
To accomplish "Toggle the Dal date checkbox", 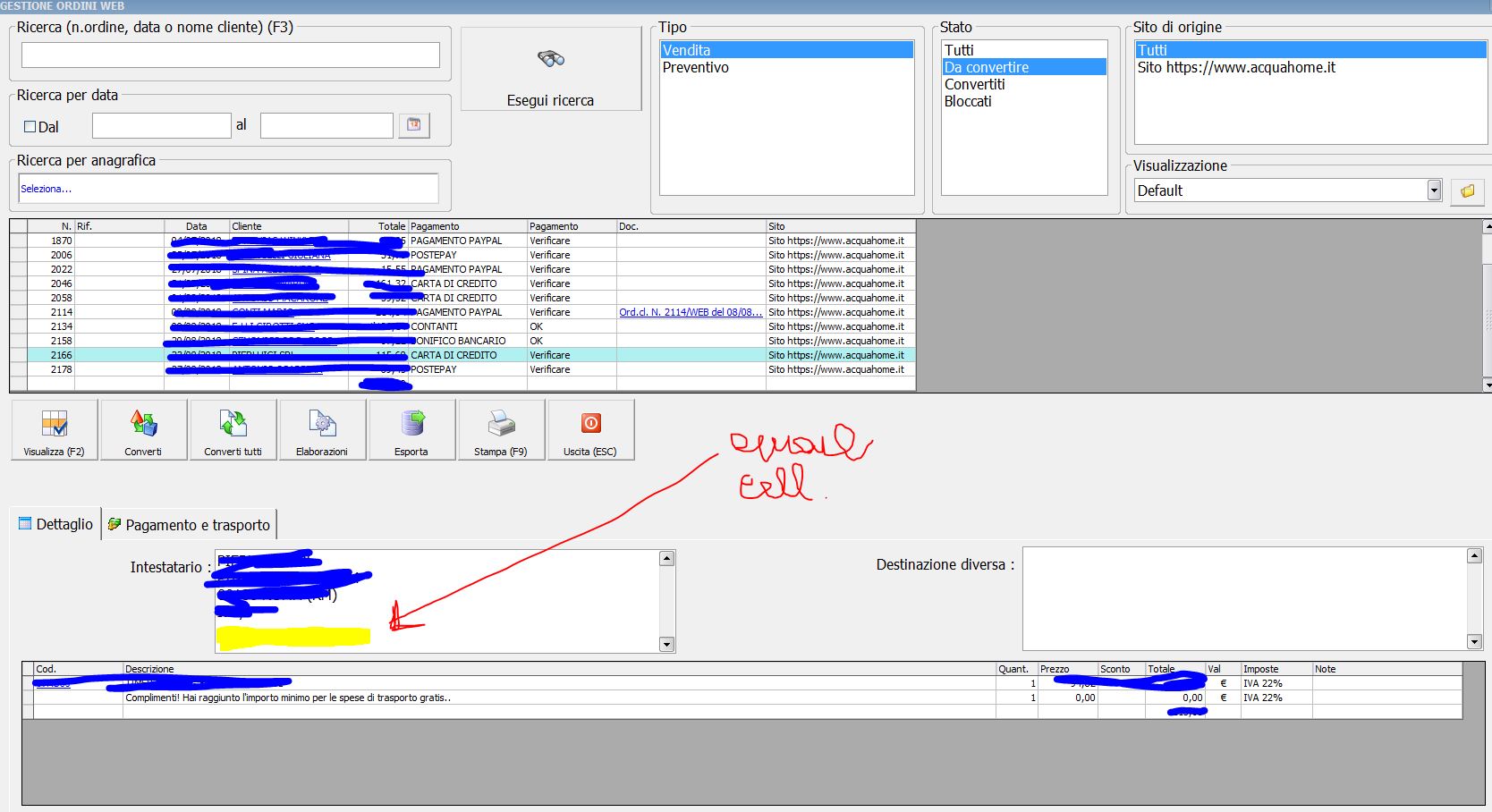I will tap(30, 127).
